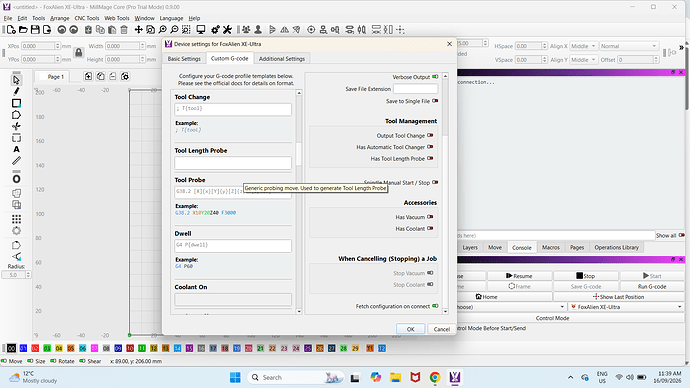Toggle Fetch configuration on connect switch

tap(435, 306)
